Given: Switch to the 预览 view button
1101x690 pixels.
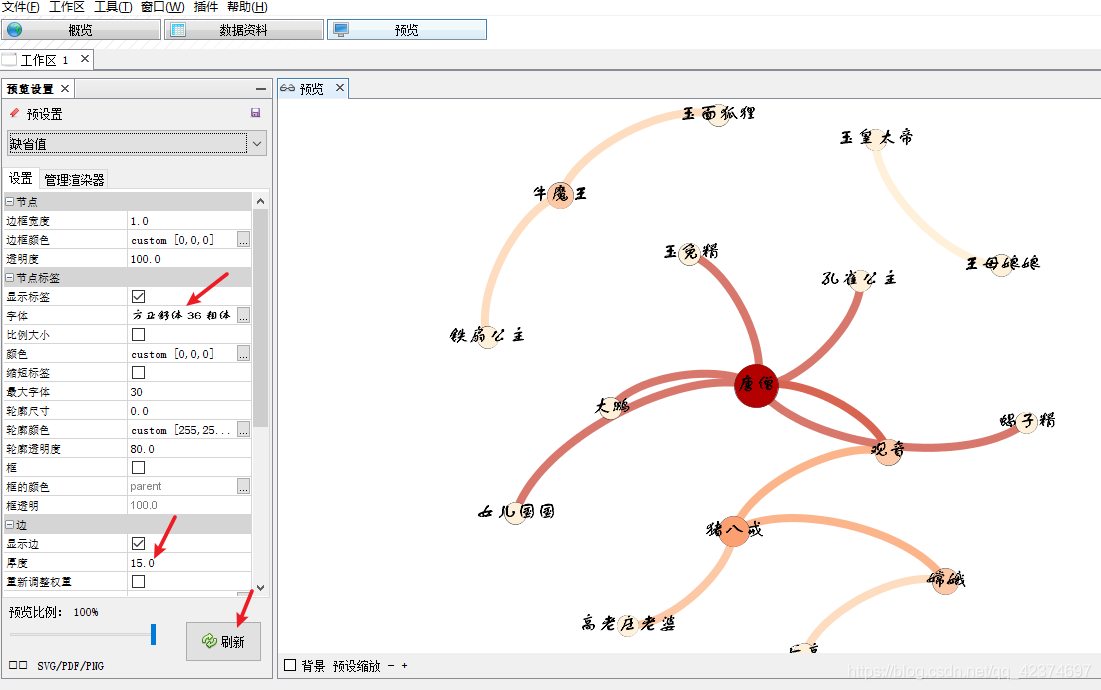Looking at the screenshot, I should pos(407,29).
